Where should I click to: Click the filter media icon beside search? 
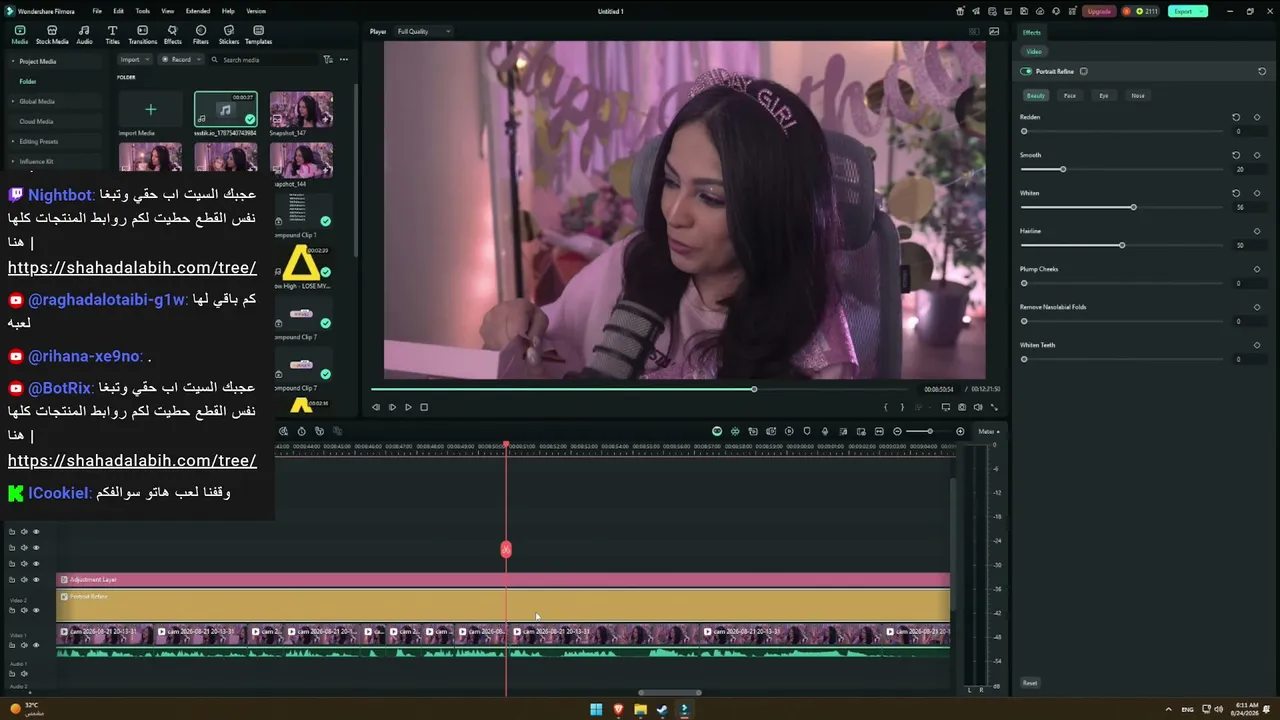tap(328, 60)
